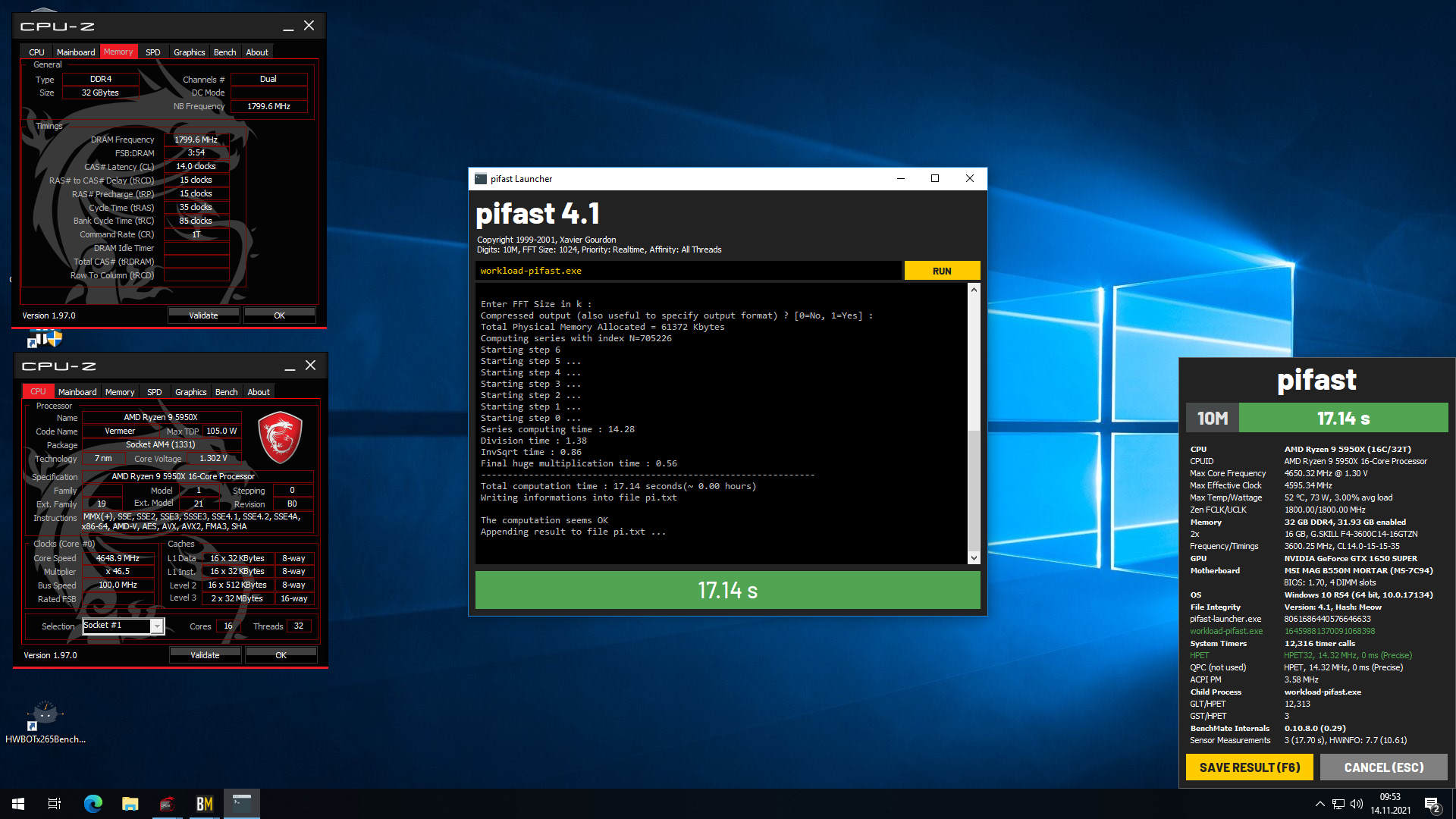The image size is (1456, 819).
Task: Click the 10M digits label in BenchMate
Action: coord(1213,418)
